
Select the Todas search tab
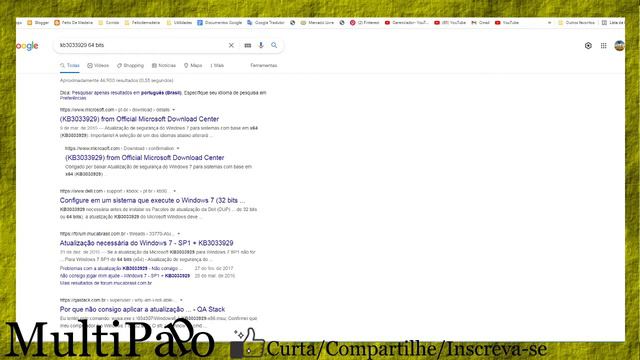pyautogui.click(x=70, y=66)
